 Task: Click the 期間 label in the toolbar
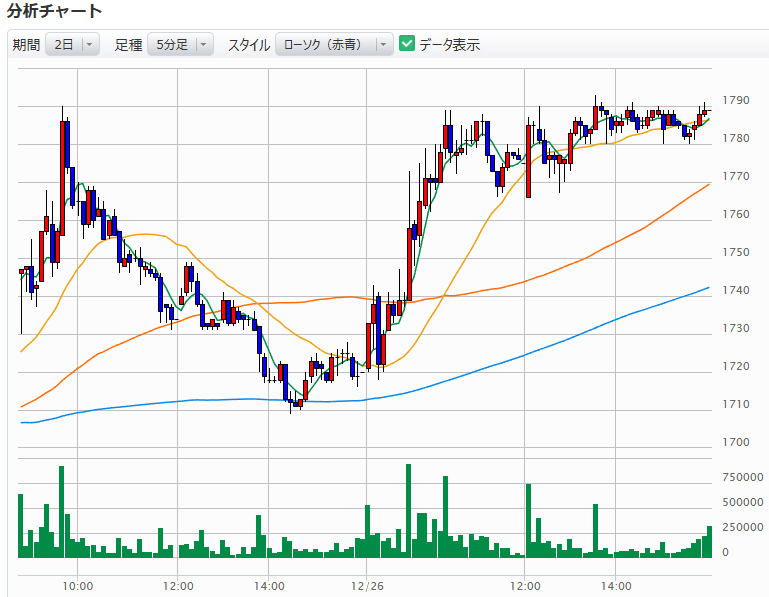click(26, 45)
